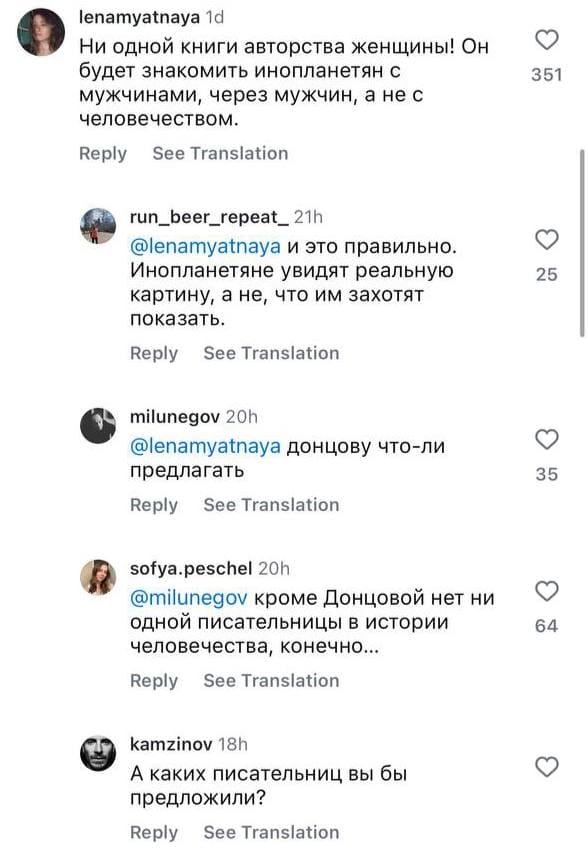Open kamzinov's profile picture
The image size is (588, 862).
98,753
